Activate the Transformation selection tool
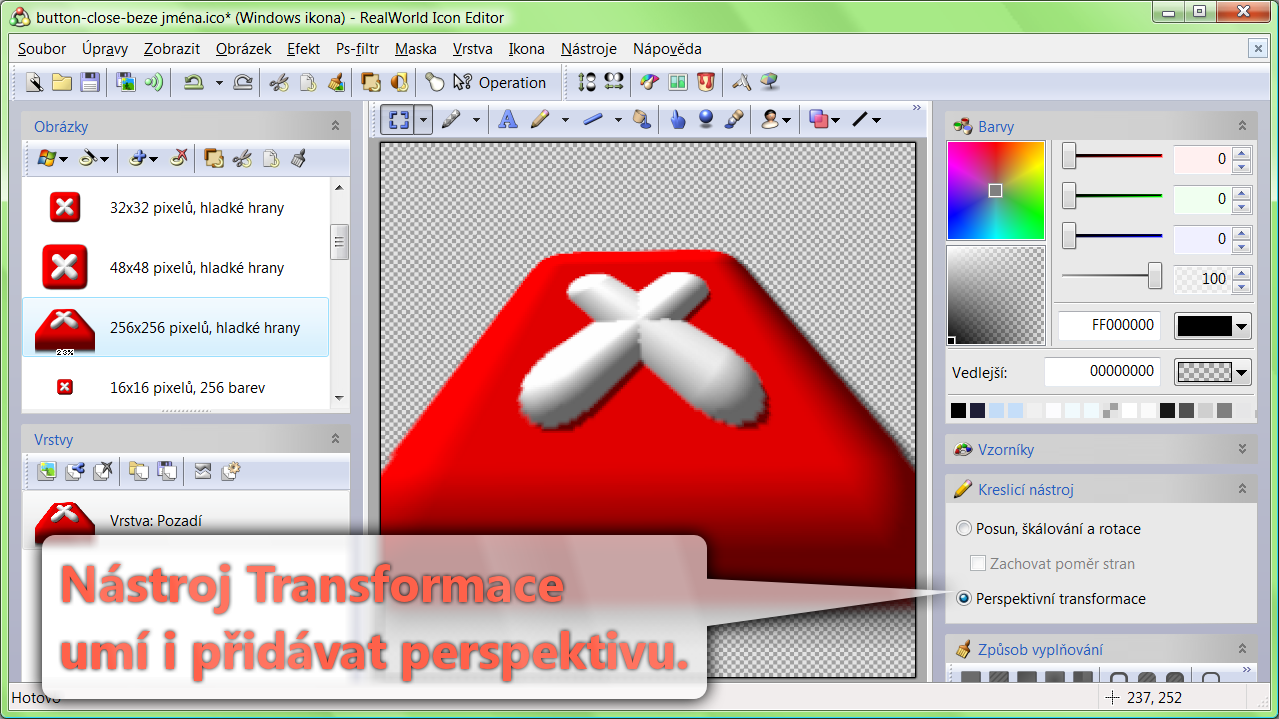 click(399, 120)
